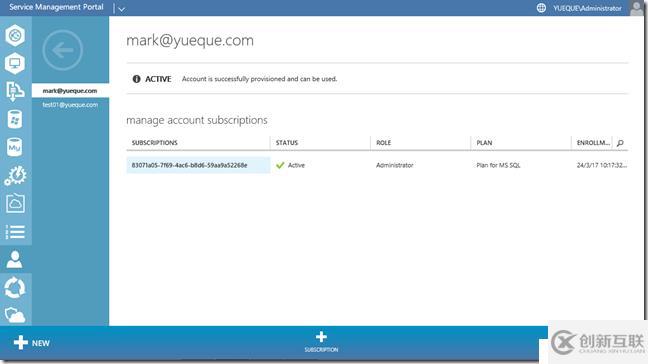Select mark@yueque.com in the account list
648x364 pixels.
click(x=70, y=90)
